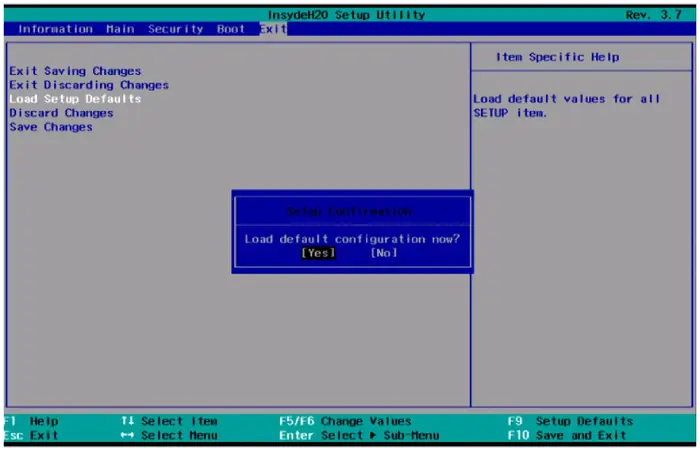Image resolution: width=700 pixels, height=450 pixels.
Task: Click the Item Specific Help heading
Action: (558, 57)
